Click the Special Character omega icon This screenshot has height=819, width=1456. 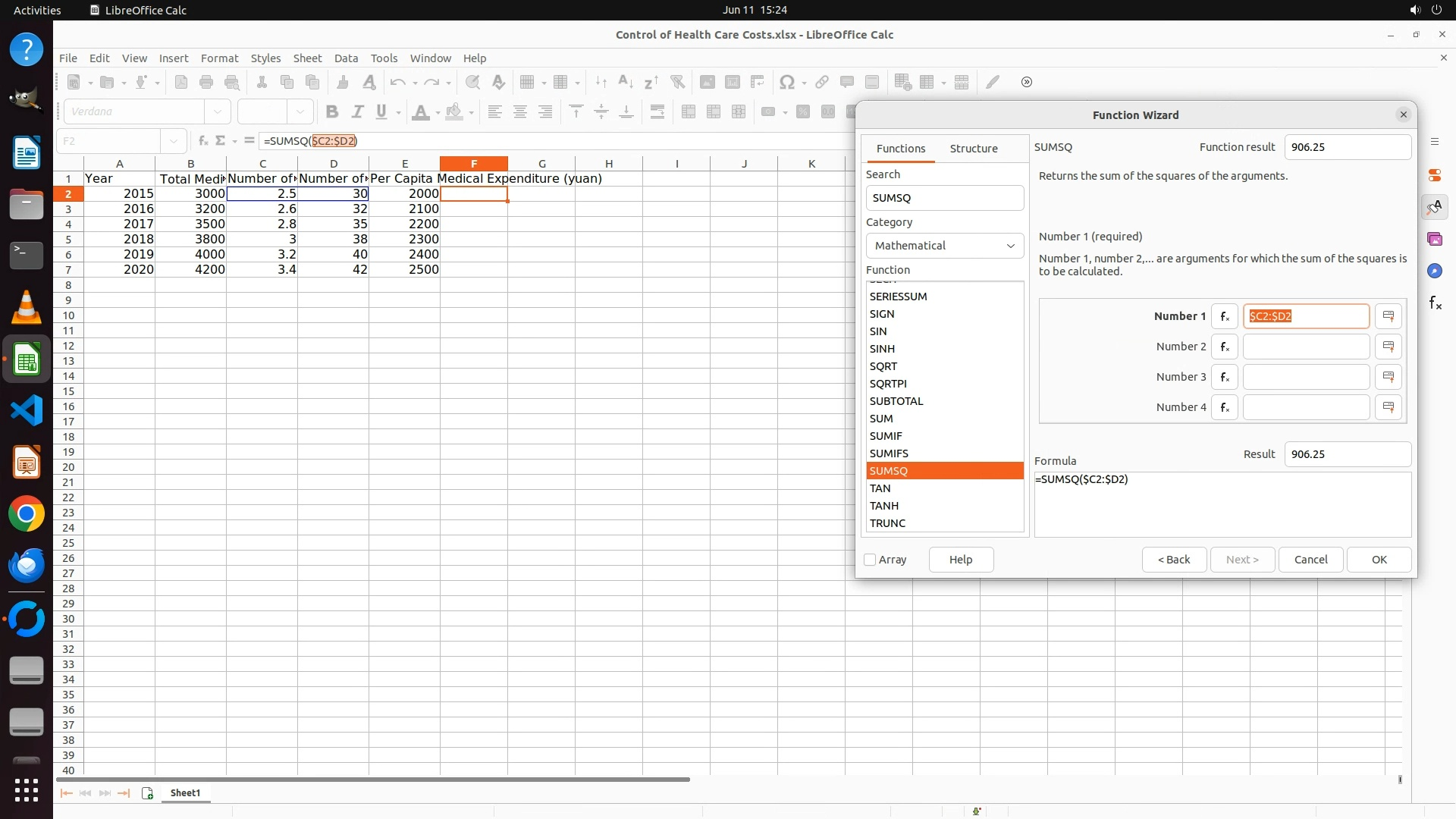787,82
